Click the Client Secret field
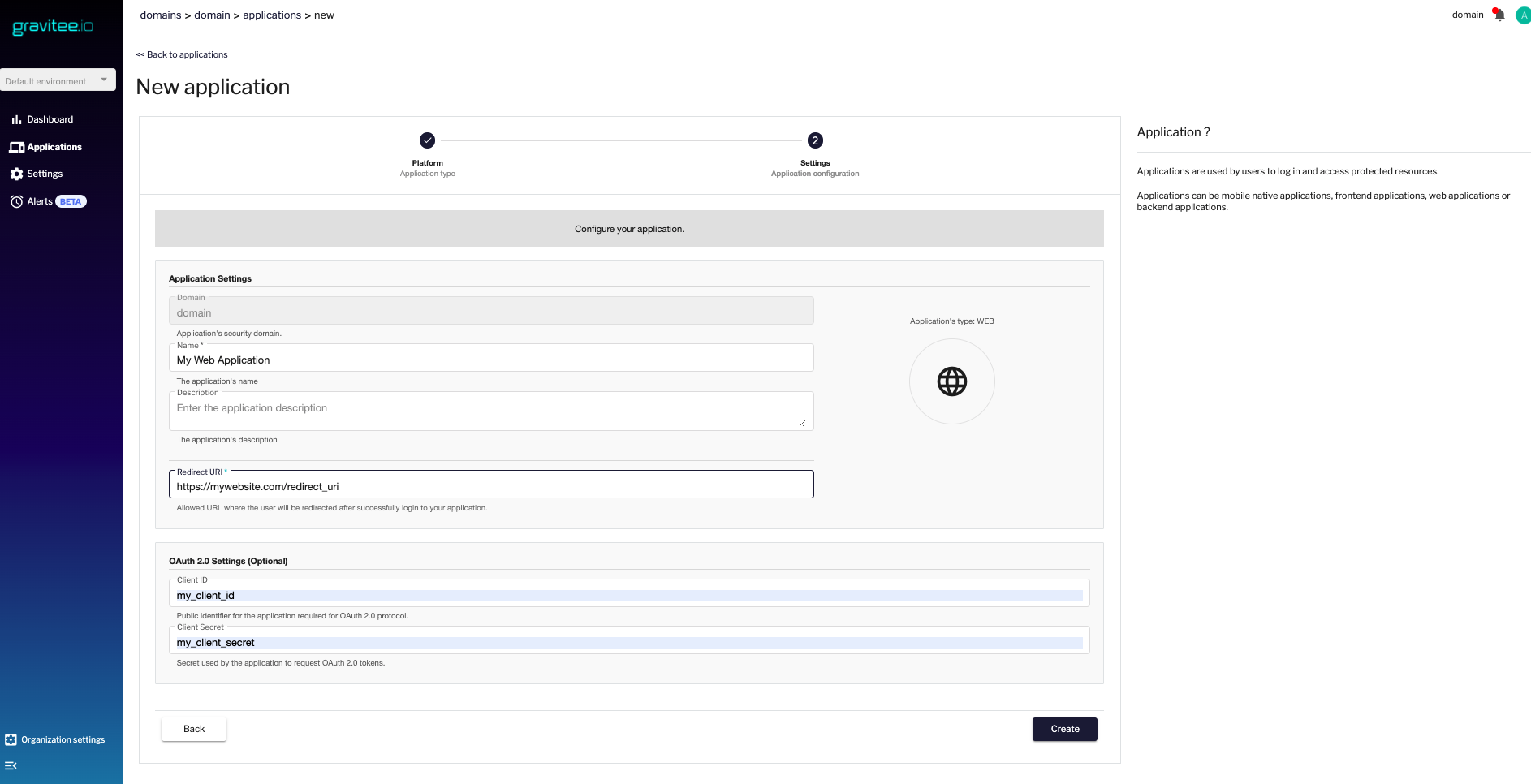This screenshot has height=784, width=1531. [x=628, y=642]
